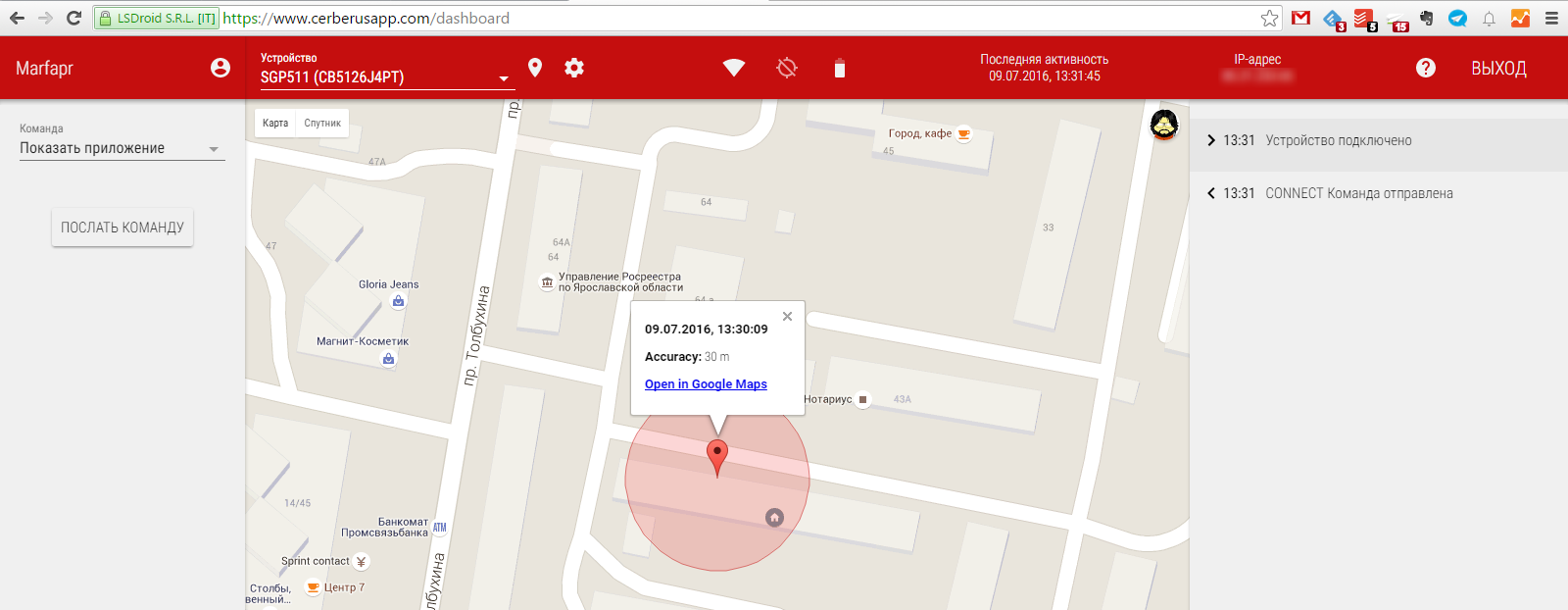This screenshot has width=1568, height=610.
Task: Reload the page with the refresh icon
Action: [x=73, y=18]
